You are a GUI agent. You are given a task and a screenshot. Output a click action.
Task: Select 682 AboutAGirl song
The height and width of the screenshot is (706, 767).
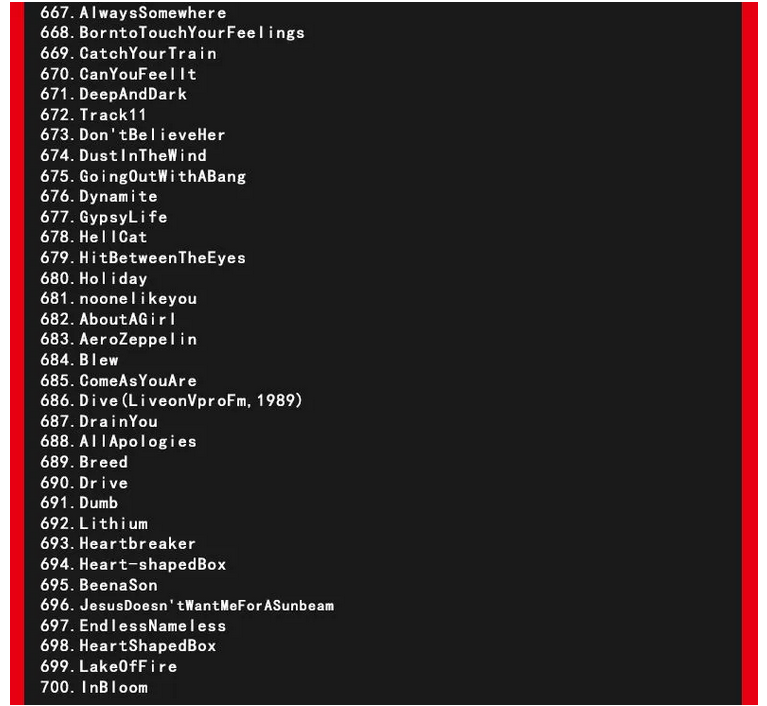pyautogui.click(x=108, y=319)
